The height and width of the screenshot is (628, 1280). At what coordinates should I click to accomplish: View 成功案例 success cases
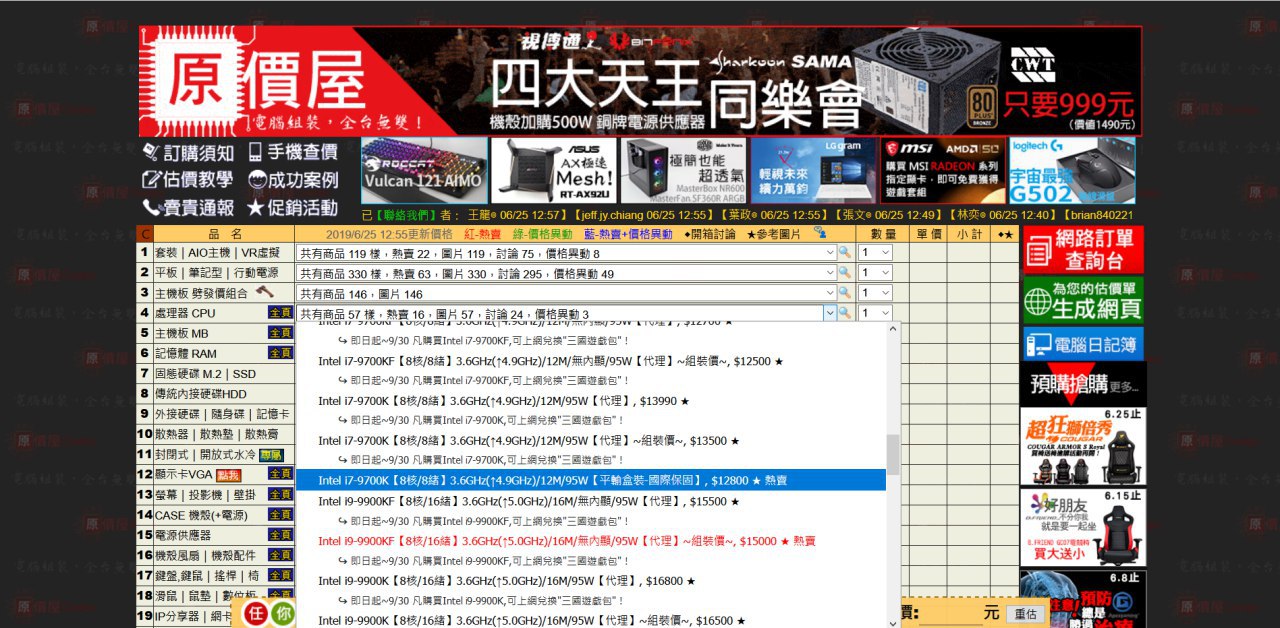coord(293,180)
